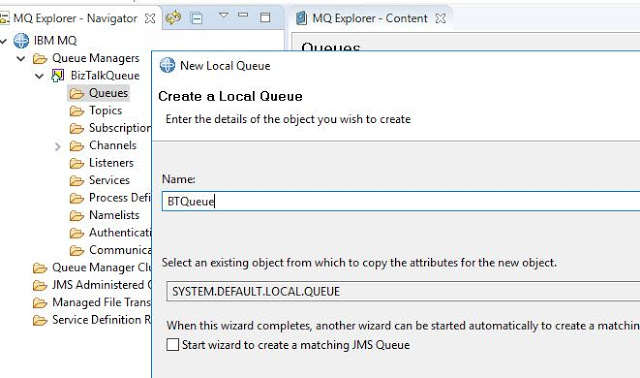Click the Managed File Transfer folder icon
640x378 pixels.
tap(40, 303)
